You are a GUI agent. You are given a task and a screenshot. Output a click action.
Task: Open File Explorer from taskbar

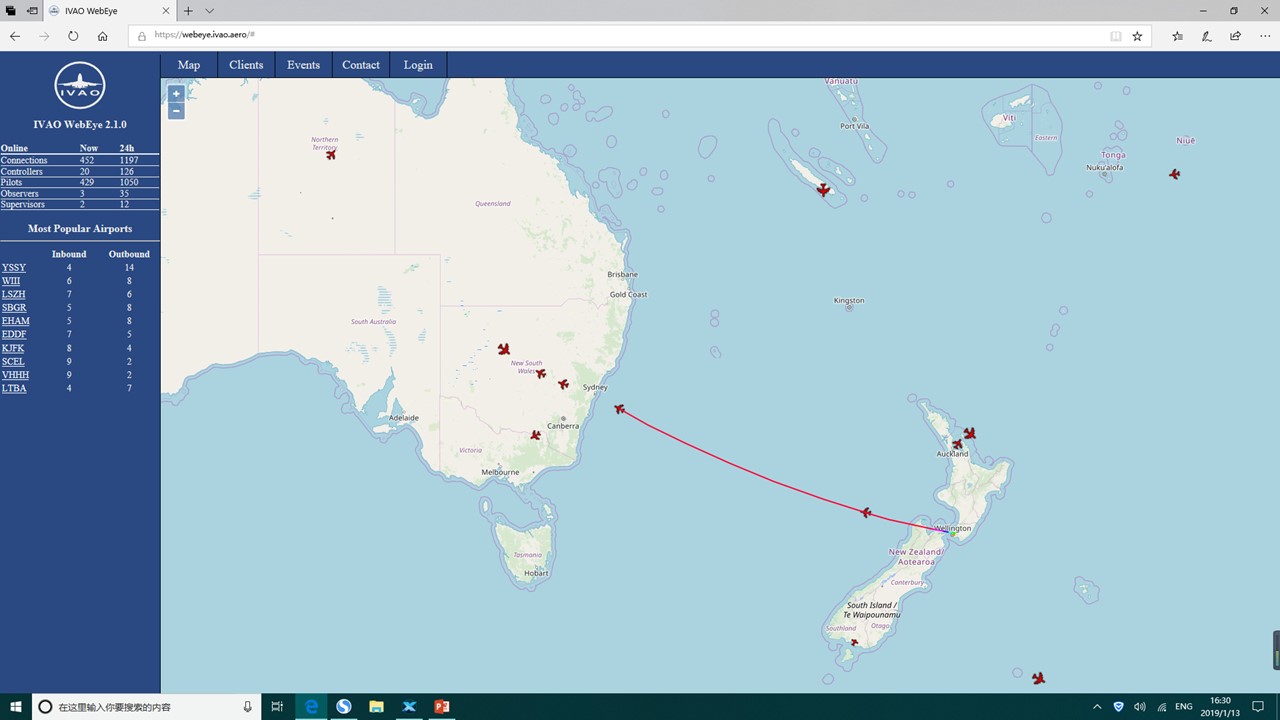pos(377,706)
